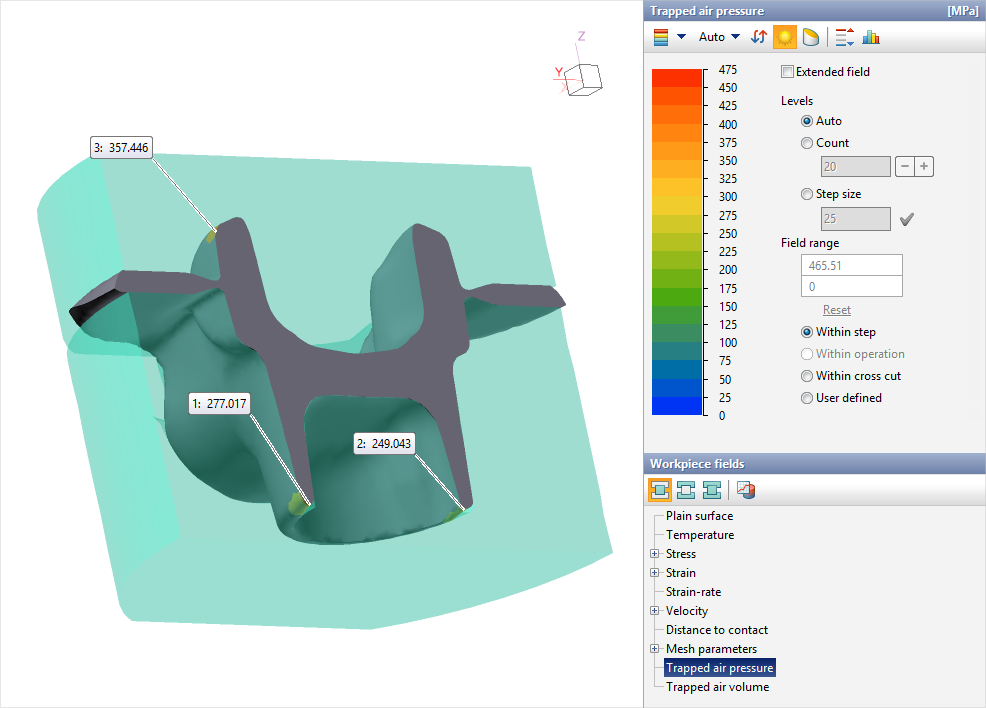The width and height of the screenshot is (986, 708).
Task: Enable the Extended field checkbox
Action: (x=788, y=72)
